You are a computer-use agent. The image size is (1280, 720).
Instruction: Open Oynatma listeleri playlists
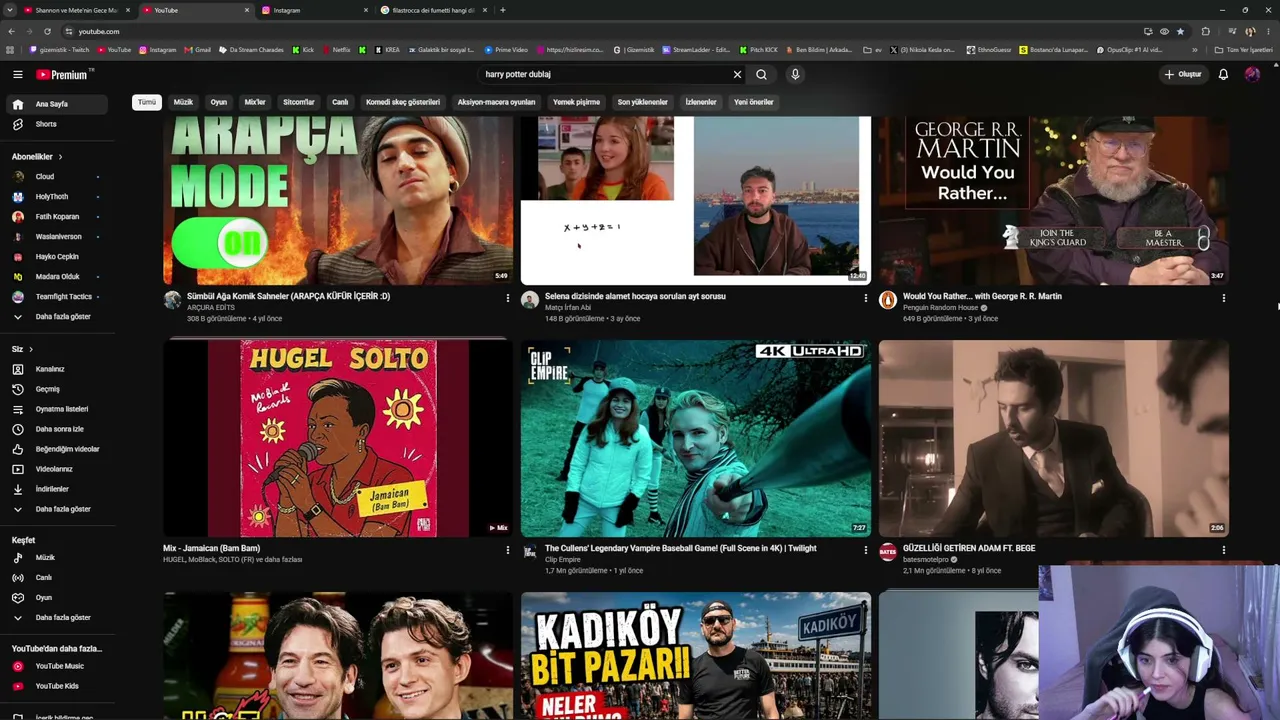coord(58,409)
